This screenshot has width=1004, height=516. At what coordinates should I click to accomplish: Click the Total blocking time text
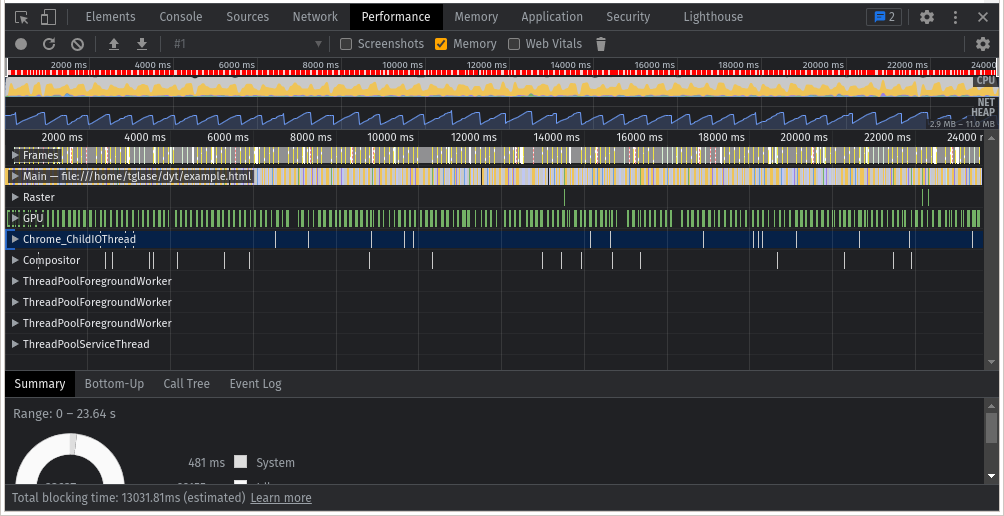coord(129,498)
